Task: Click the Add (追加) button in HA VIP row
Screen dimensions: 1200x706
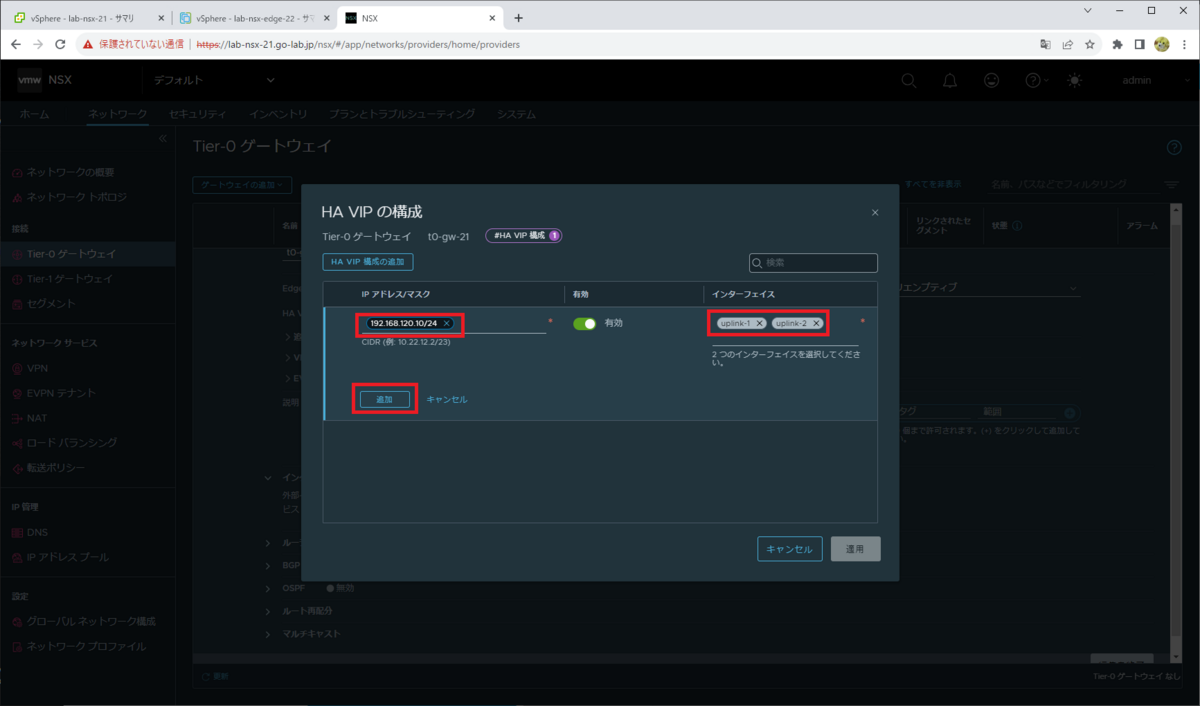Action: (385, 399)
